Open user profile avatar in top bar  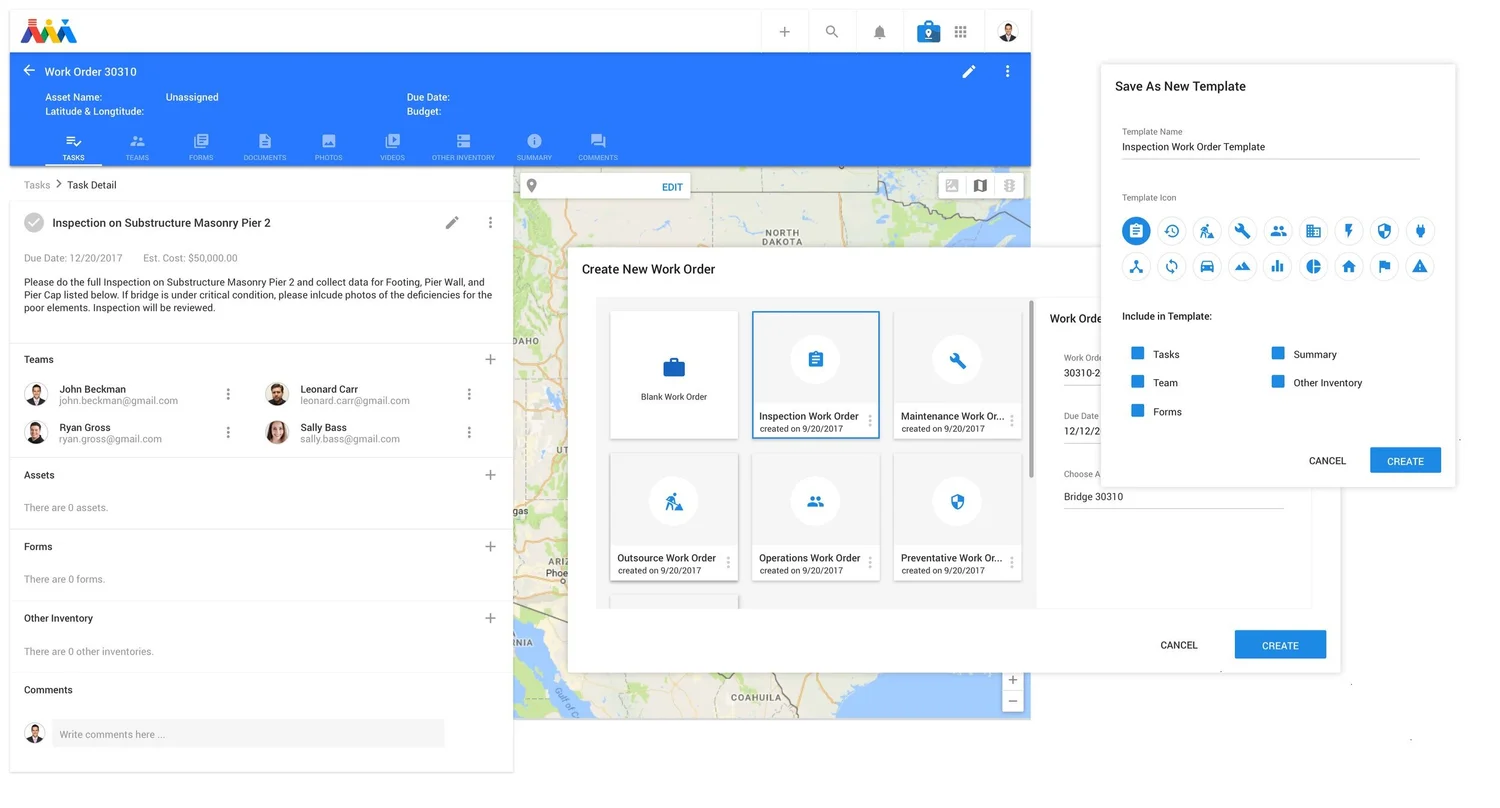pos(1008,32)
